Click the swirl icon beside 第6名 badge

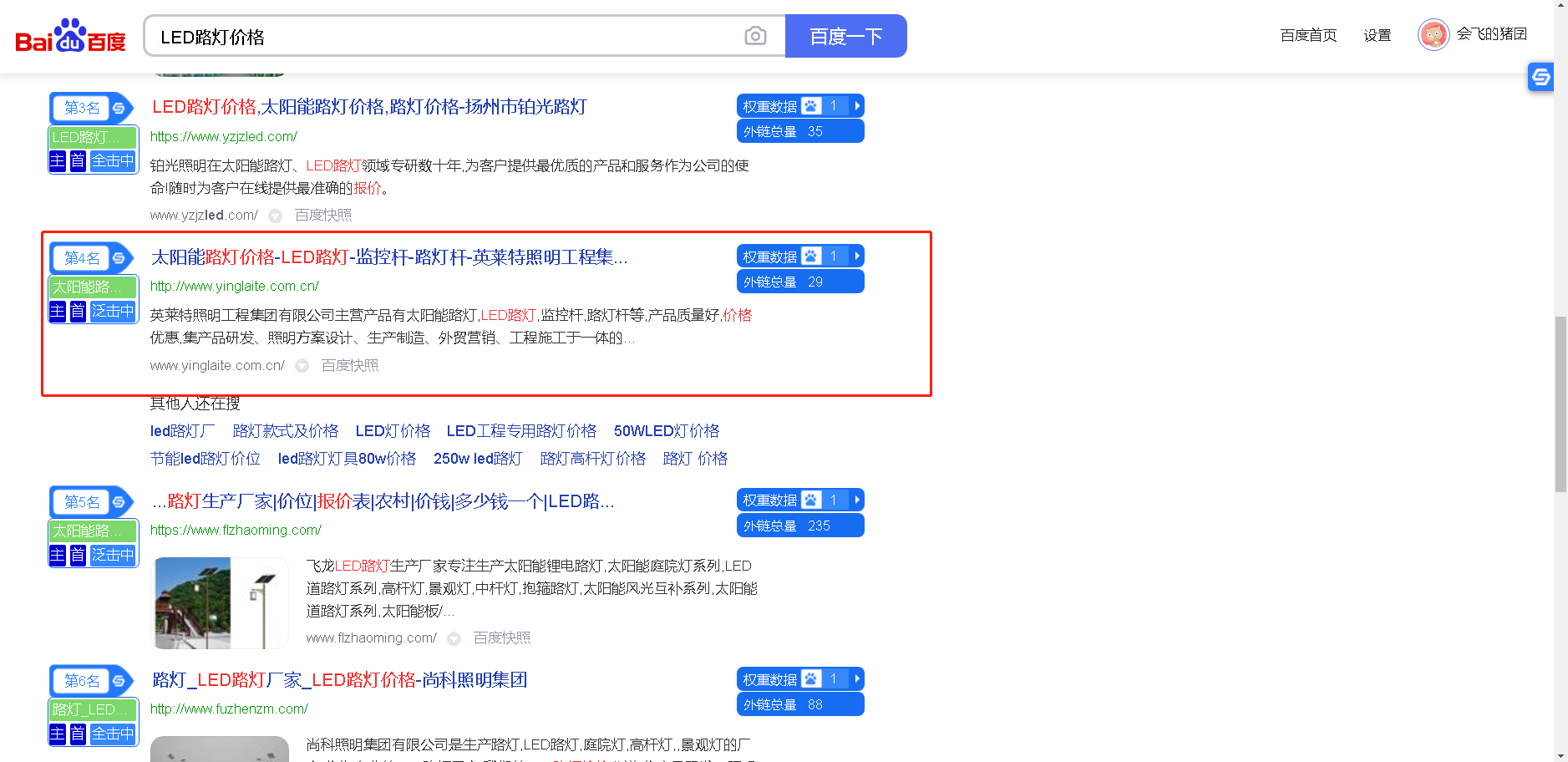pos(119,681)
